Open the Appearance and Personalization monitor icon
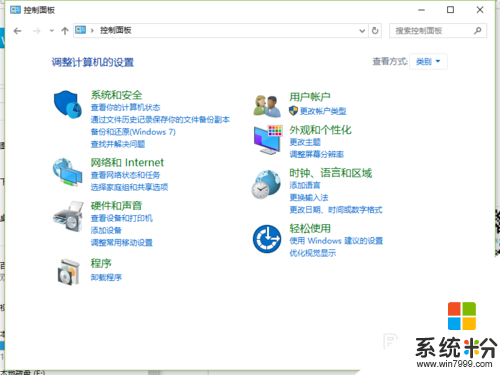Image resolution: width=500 pixels, height=375 pixels. pyautogui.click(x=268, y=140)
